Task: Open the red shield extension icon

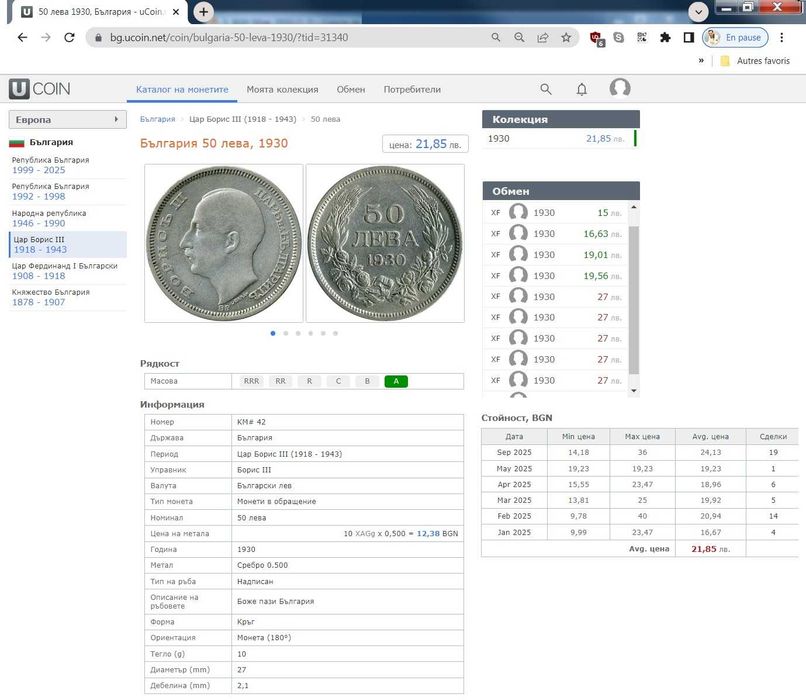Action: [596, 38]
